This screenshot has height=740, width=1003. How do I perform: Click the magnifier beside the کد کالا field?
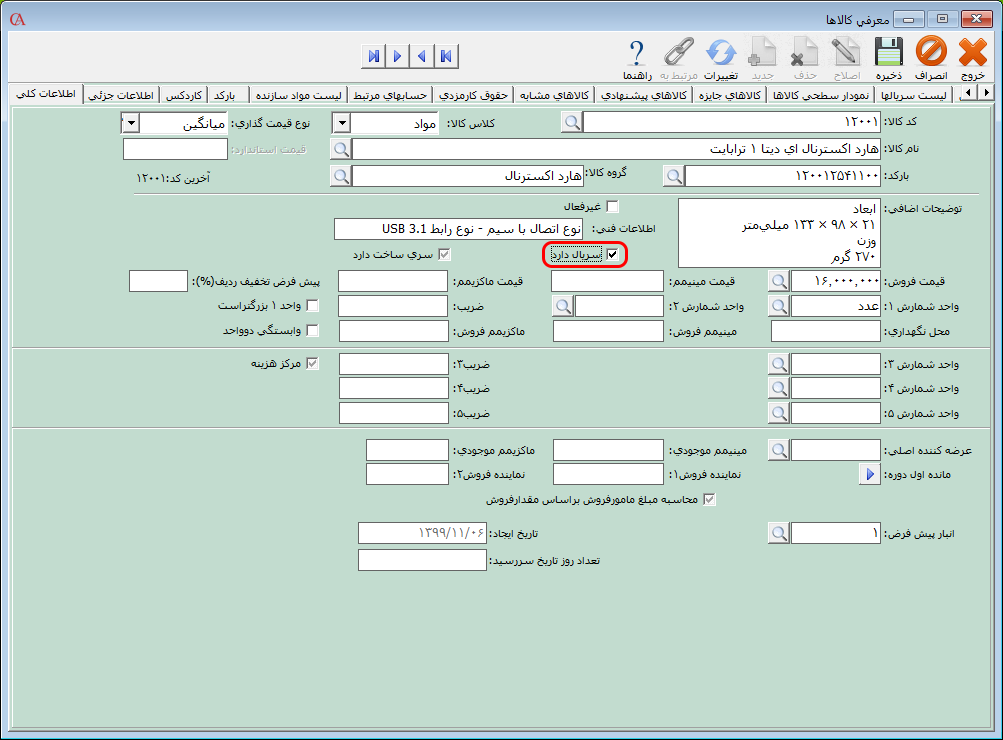pos(571,123)
